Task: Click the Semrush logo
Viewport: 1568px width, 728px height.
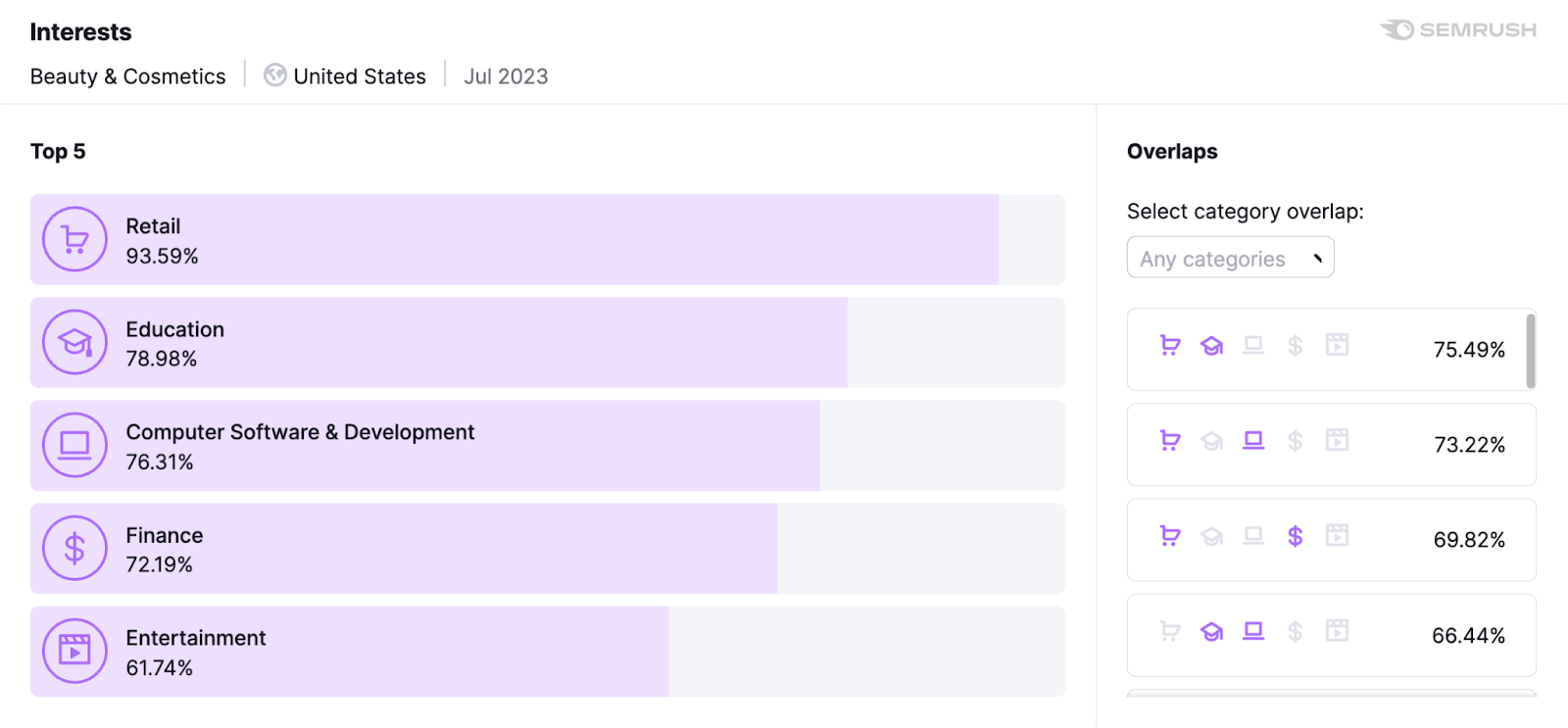Action: click(x=1457, y=29)
